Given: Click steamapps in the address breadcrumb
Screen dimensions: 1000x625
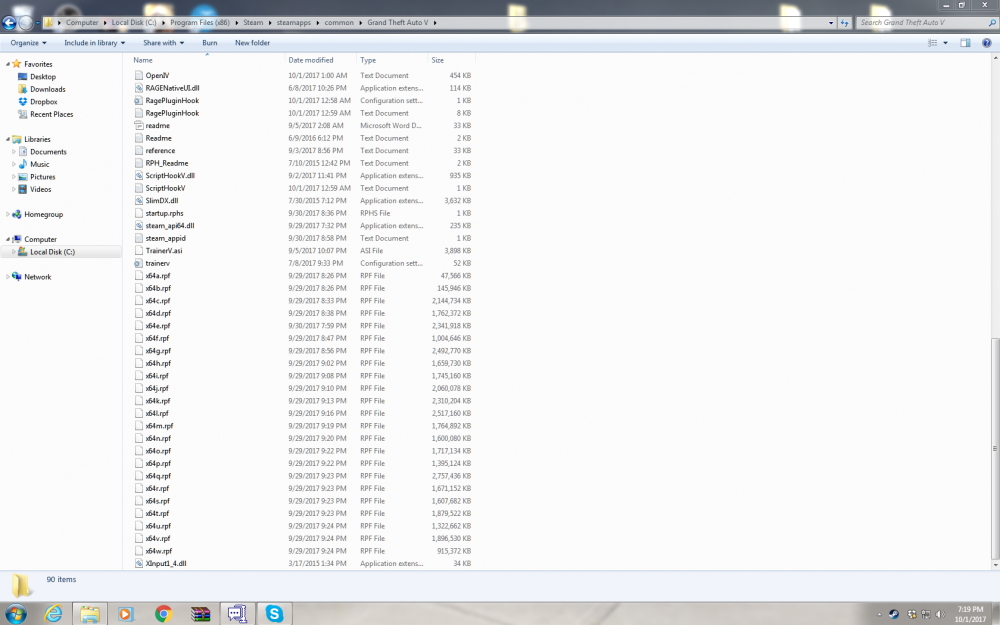Looking at the screenshot, I should click(x=294, y=22).
